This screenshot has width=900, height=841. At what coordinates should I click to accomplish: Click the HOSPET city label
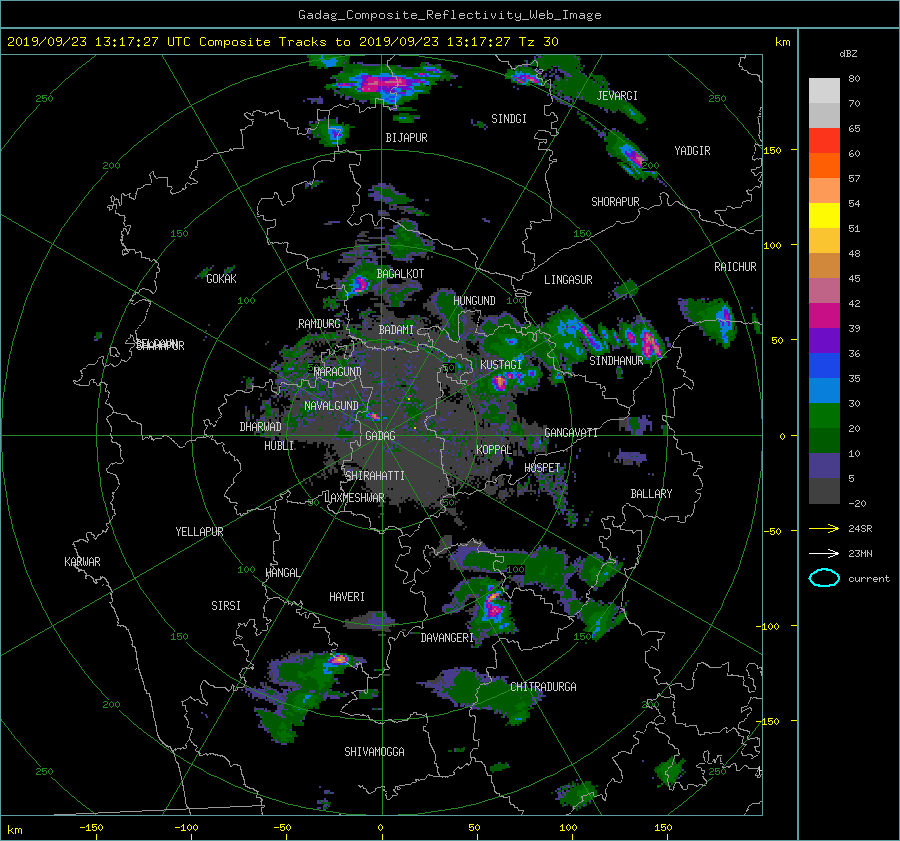542,468
